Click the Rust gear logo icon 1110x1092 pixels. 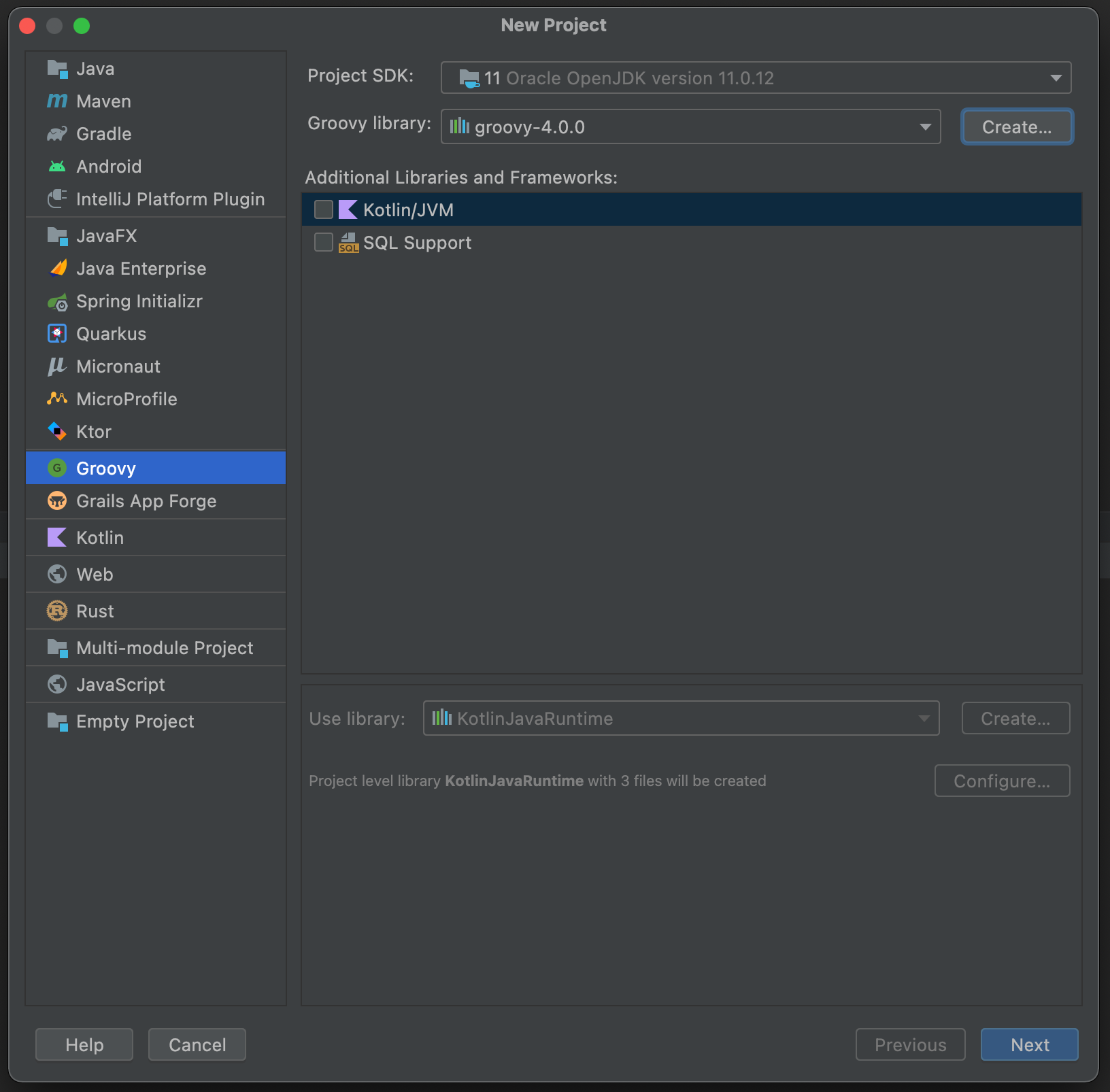(57, 611)
